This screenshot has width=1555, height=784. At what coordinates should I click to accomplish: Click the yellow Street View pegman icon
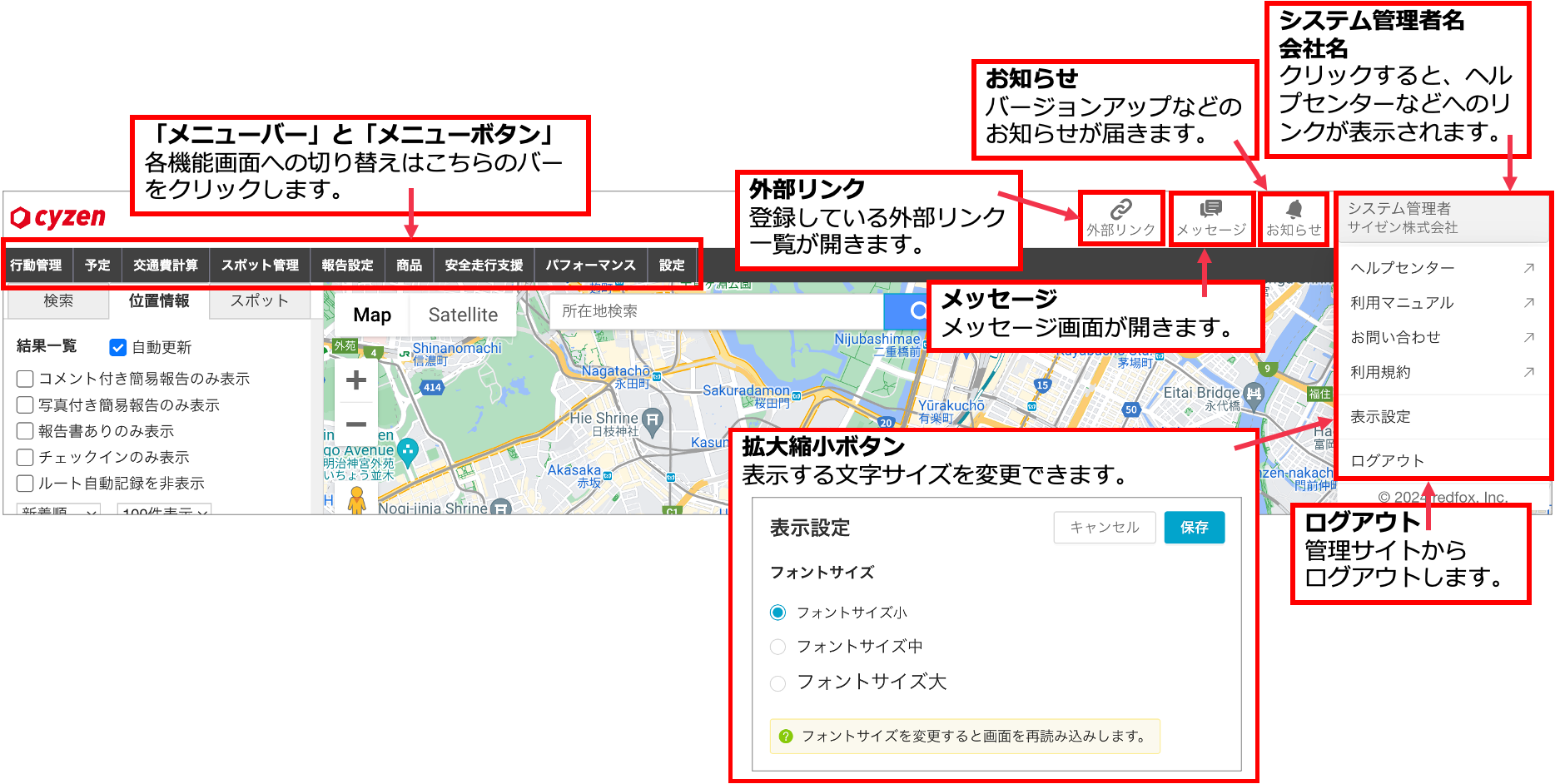356,499
